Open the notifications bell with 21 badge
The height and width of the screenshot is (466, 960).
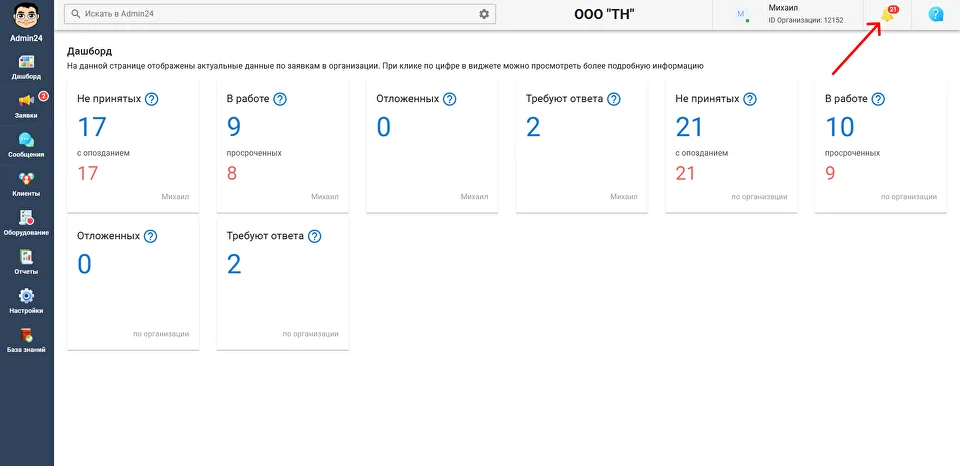pos(887,15)
